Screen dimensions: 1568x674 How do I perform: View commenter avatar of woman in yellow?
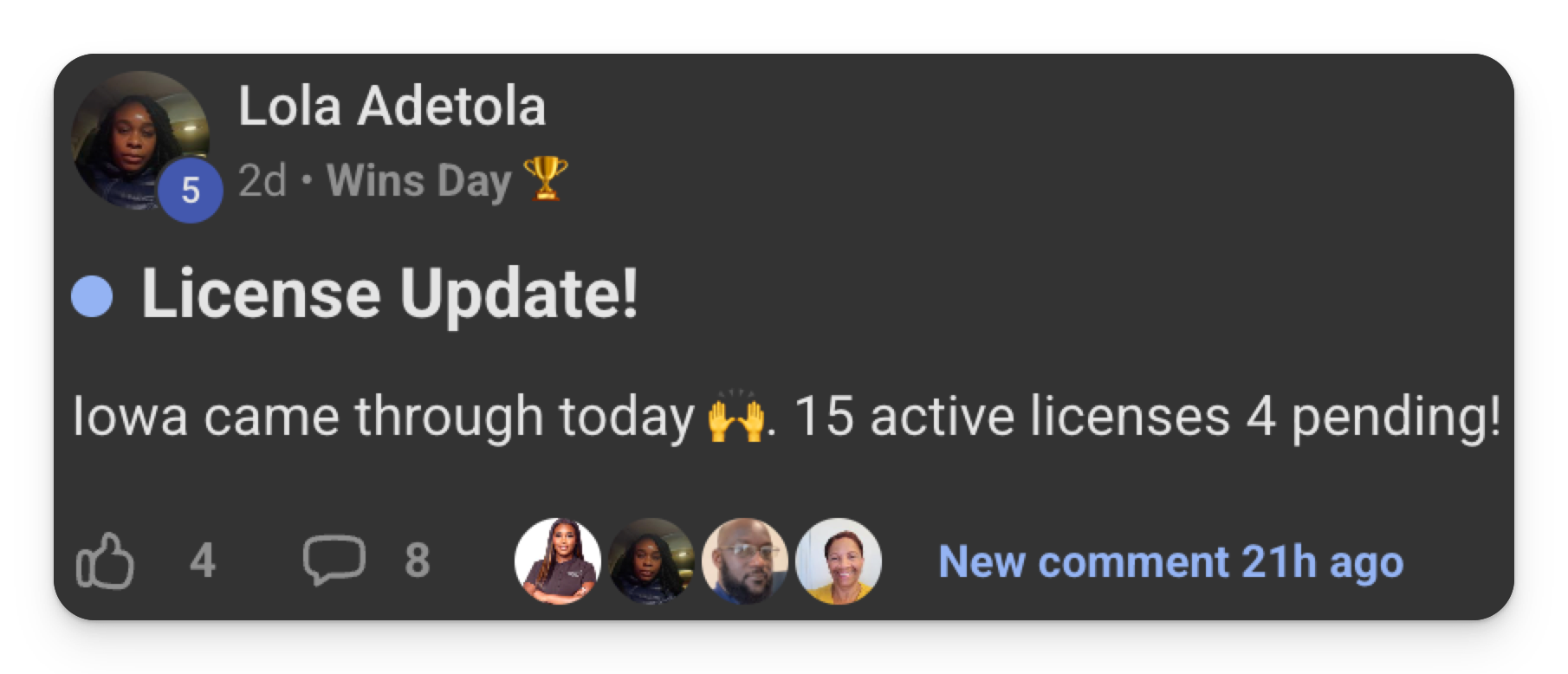click(x=838, y=561)
